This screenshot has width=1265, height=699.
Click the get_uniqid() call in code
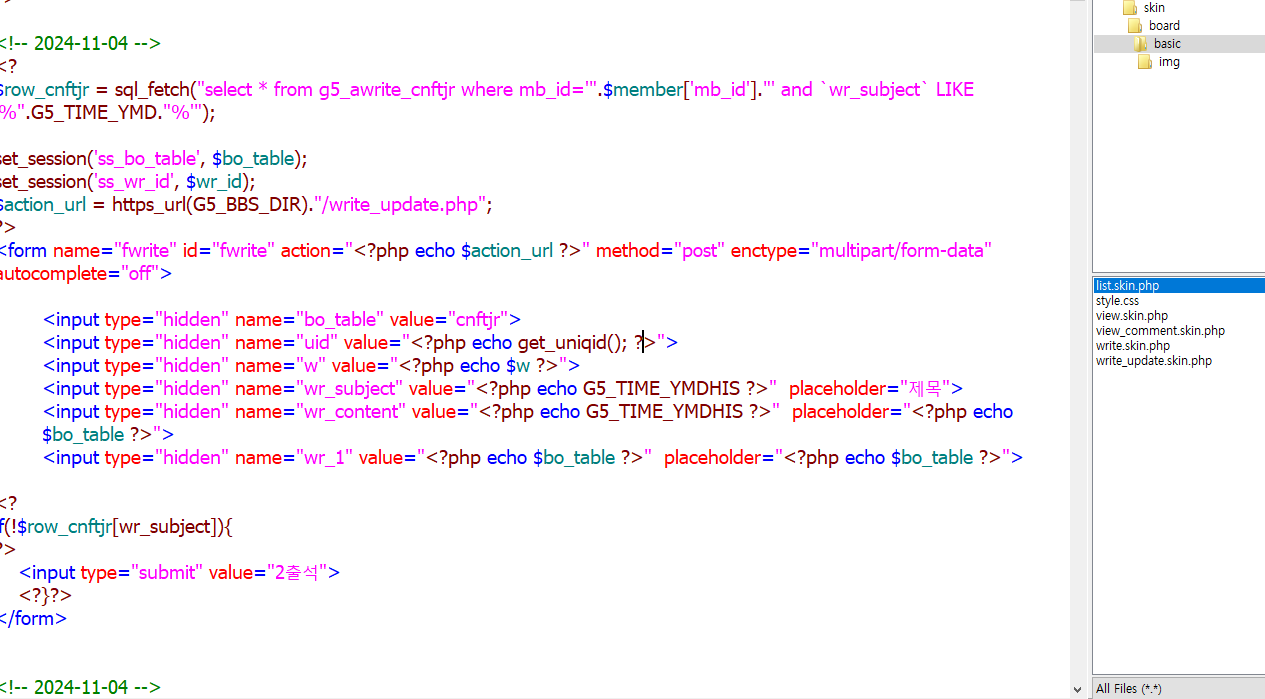tap(572, 343)
